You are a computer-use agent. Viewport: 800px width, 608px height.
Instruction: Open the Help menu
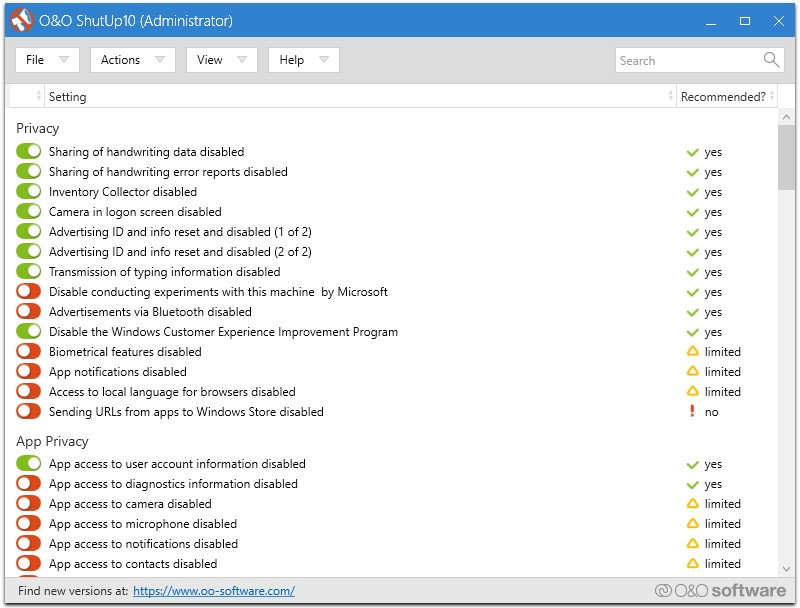[303, 60]
